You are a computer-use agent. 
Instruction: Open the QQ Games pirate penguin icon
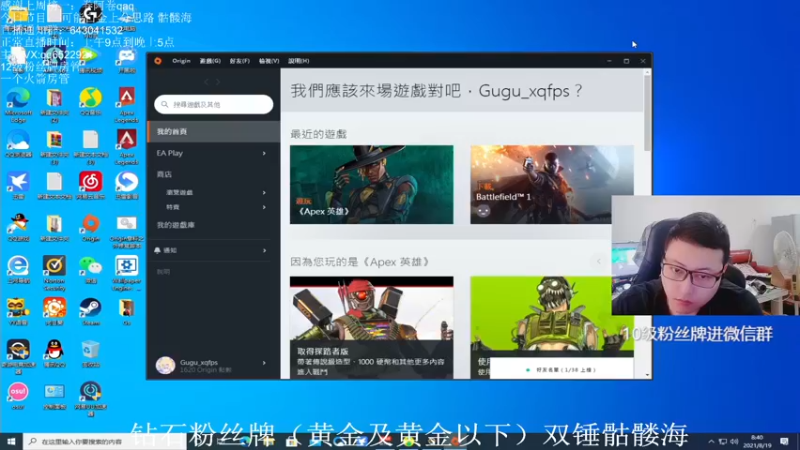[x=18, y=228]
